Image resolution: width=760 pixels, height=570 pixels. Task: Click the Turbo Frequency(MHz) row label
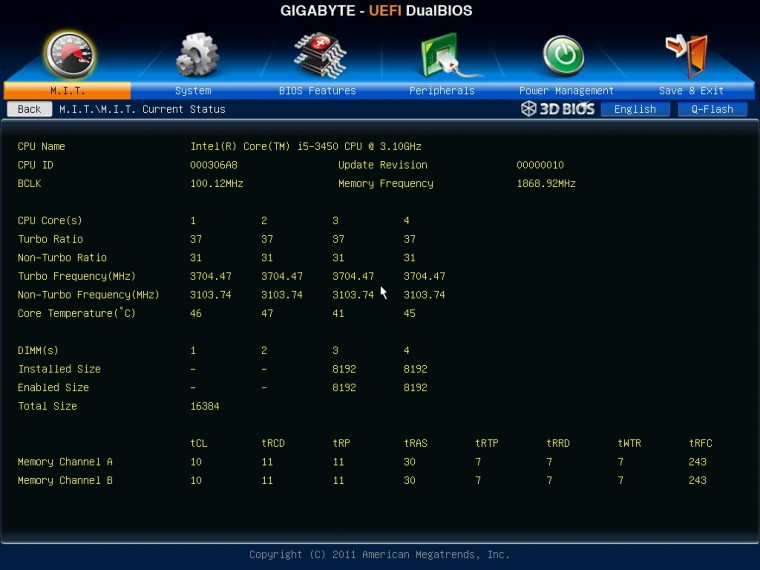pyautogui.click(x=77, y=276)
